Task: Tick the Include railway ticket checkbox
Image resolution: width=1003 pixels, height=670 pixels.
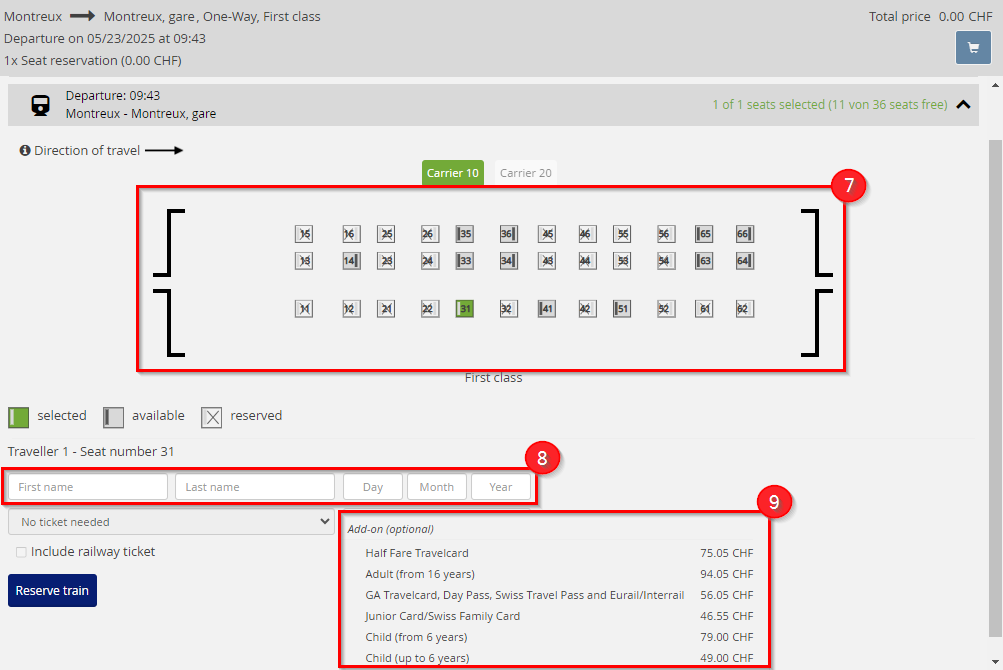Action: tap(21, 552)
